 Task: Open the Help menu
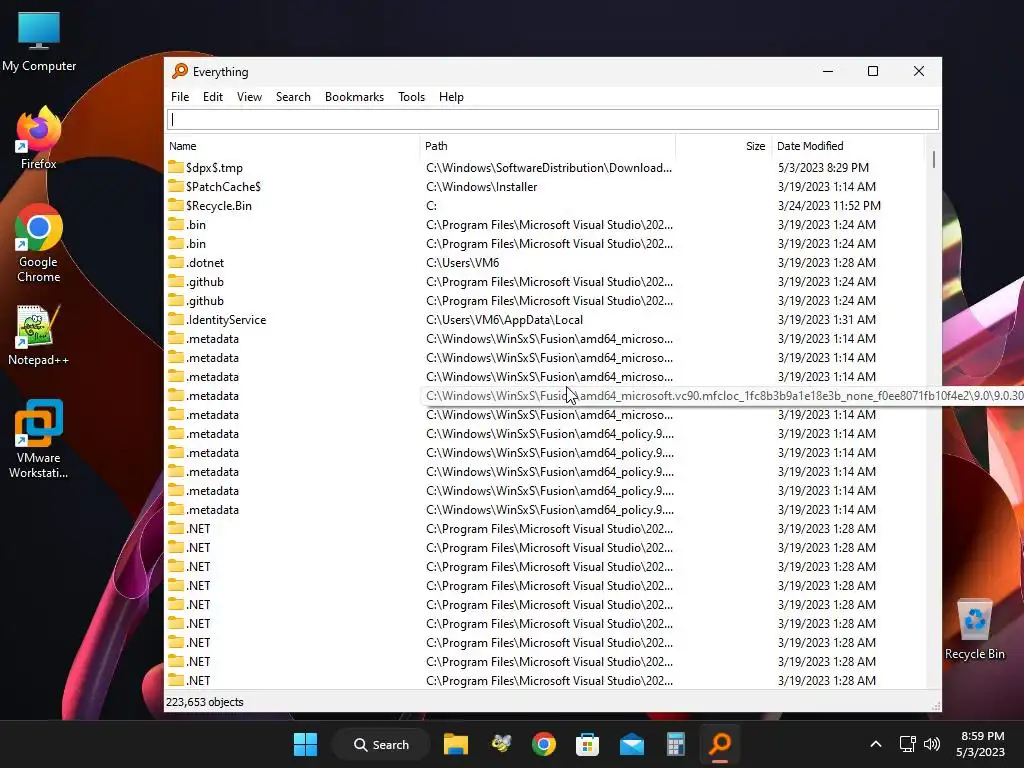pos(451,97)
